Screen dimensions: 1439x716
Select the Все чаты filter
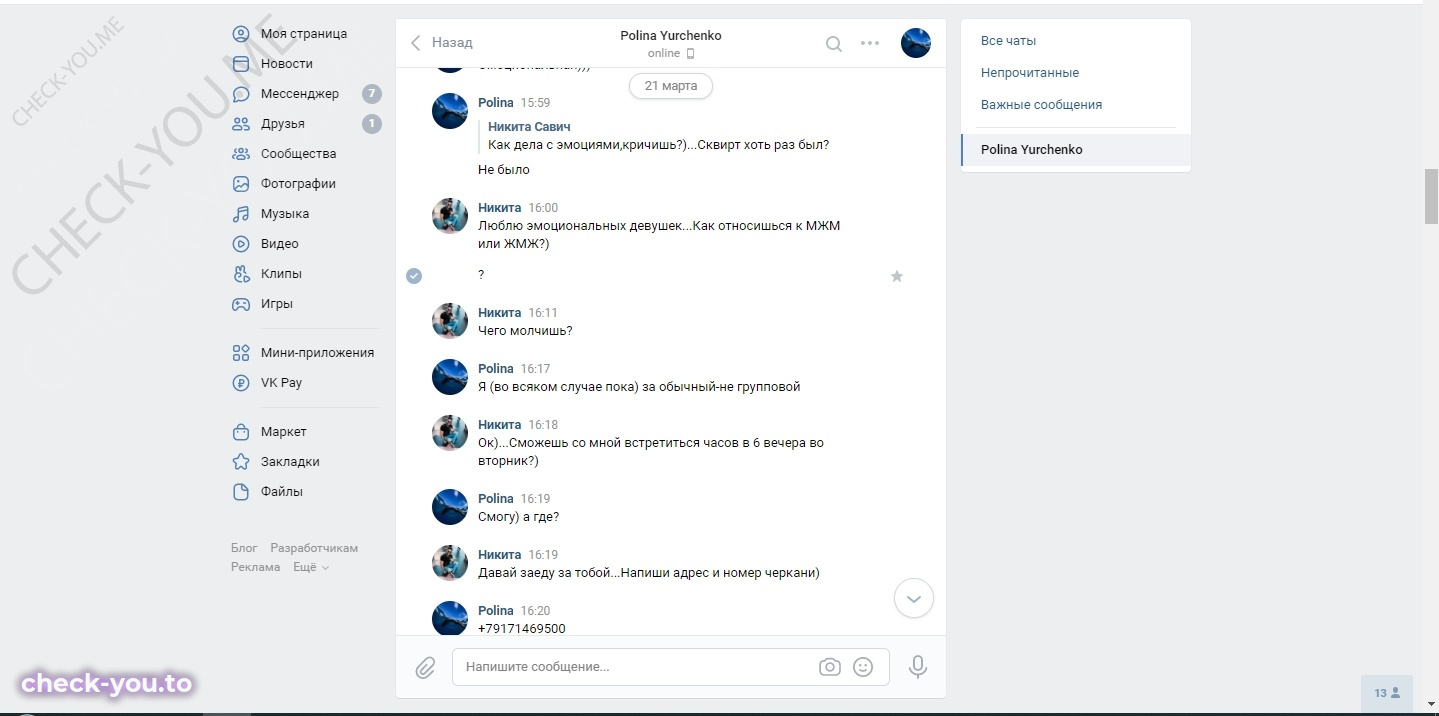pos(1008,41)
